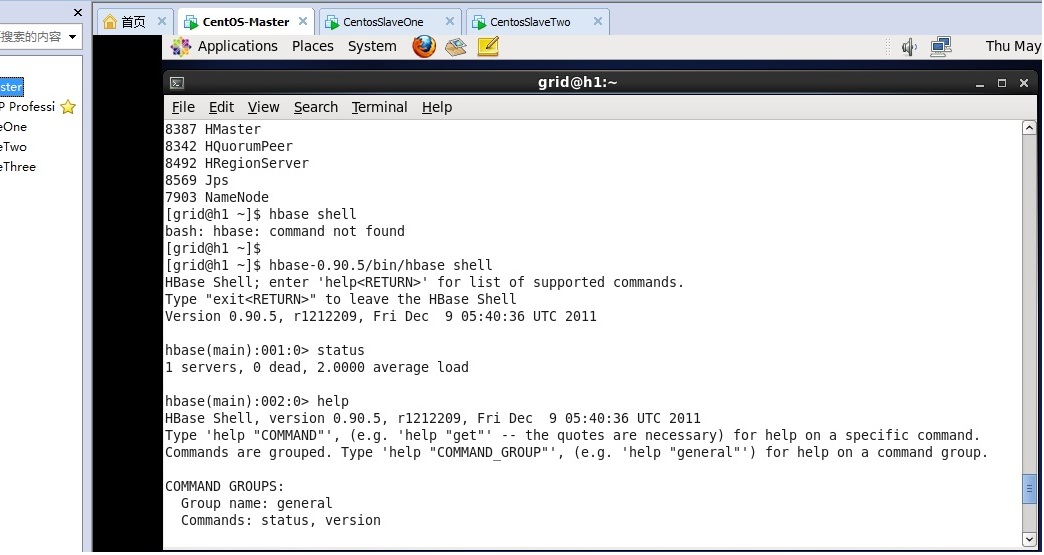Click the volume speaker icon in panel
This screenshot has height=555, width=1044.
coord(909,47)
